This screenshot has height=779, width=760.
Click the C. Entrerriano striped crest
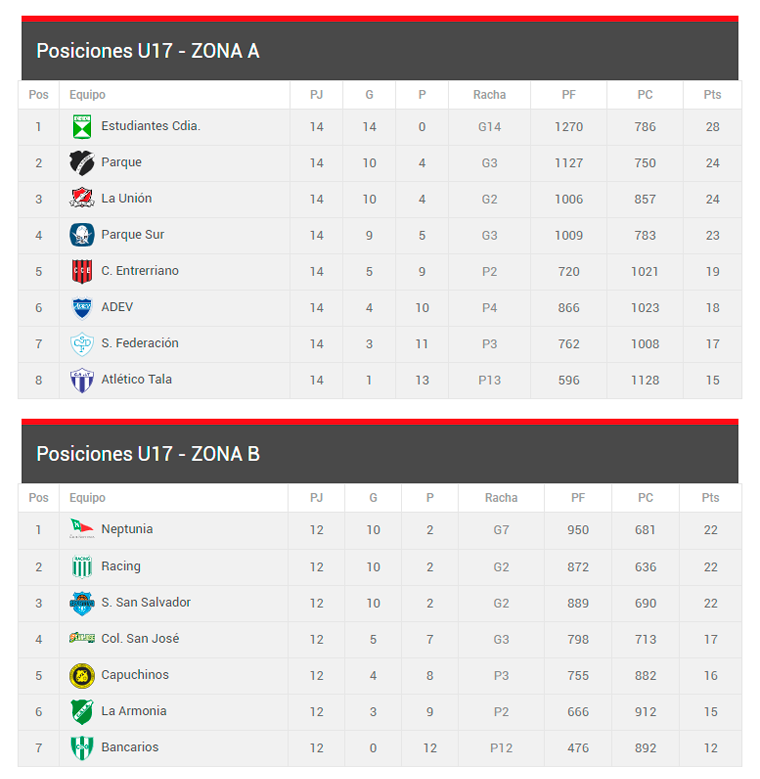pos(82,271)
